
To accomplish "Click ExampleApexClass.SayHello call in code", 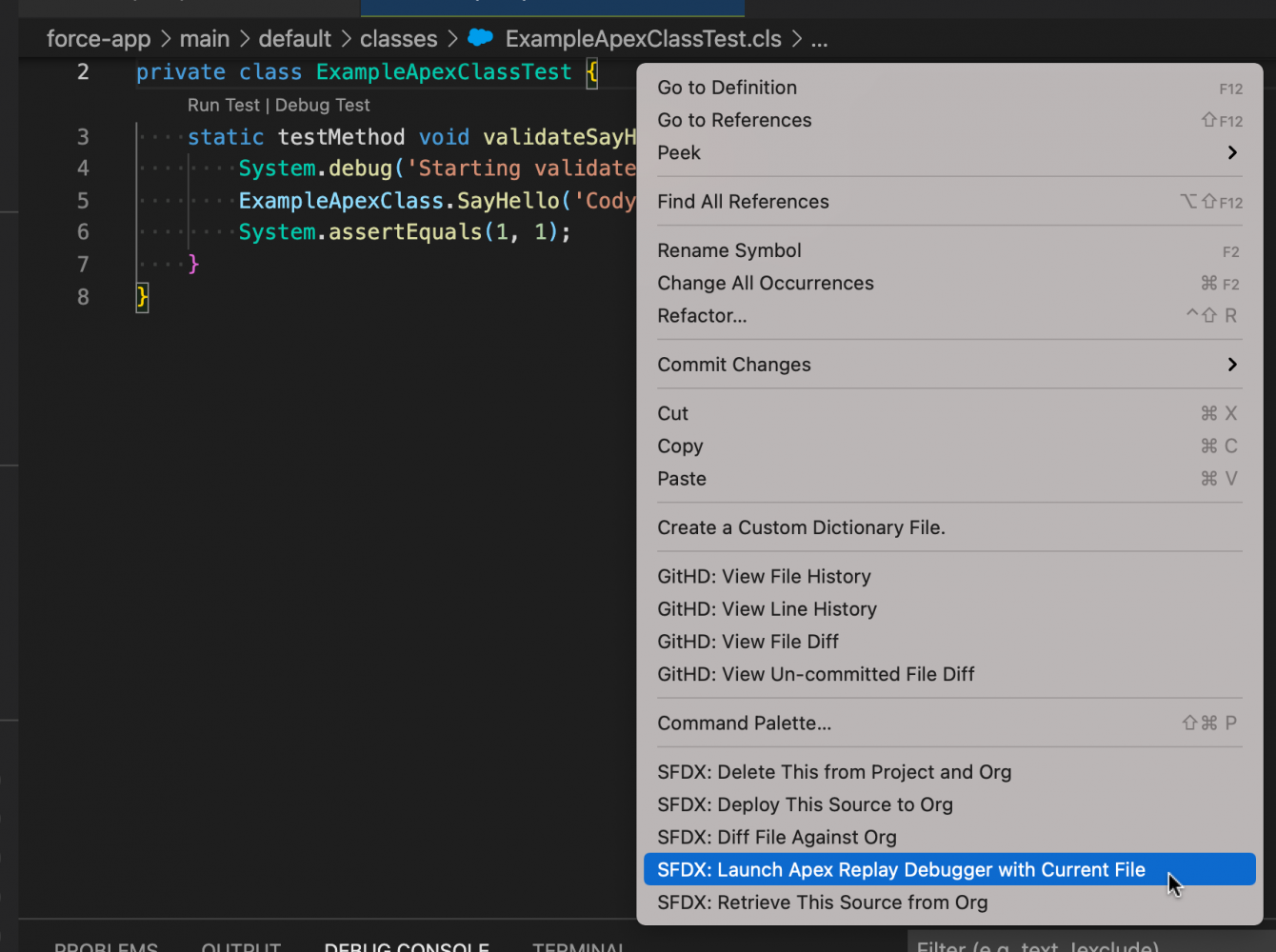I will [399, 201].
